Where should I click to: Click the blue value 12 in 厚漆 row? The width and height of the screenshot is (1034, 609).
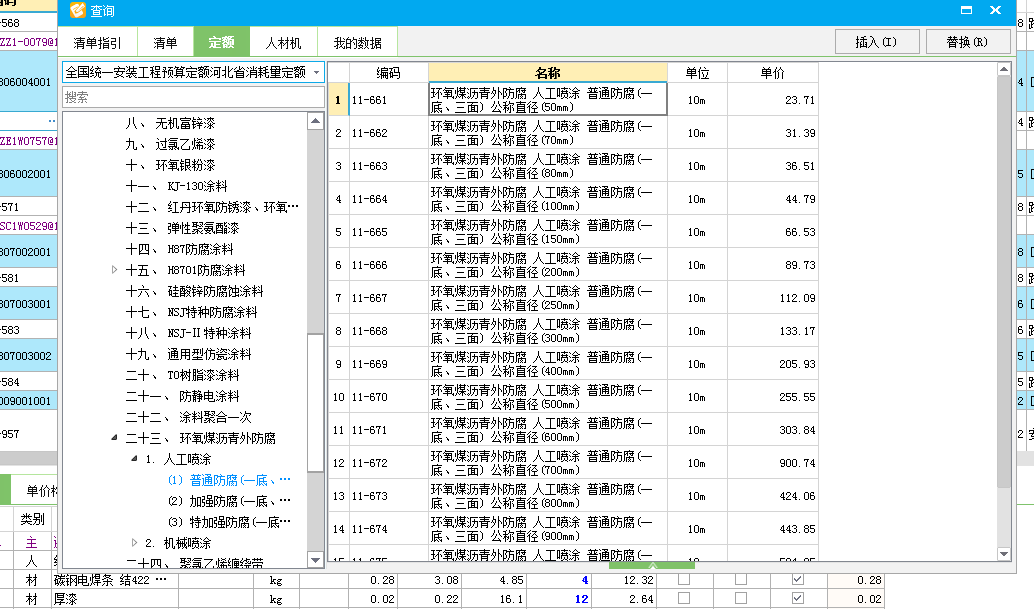coord(581,598)
